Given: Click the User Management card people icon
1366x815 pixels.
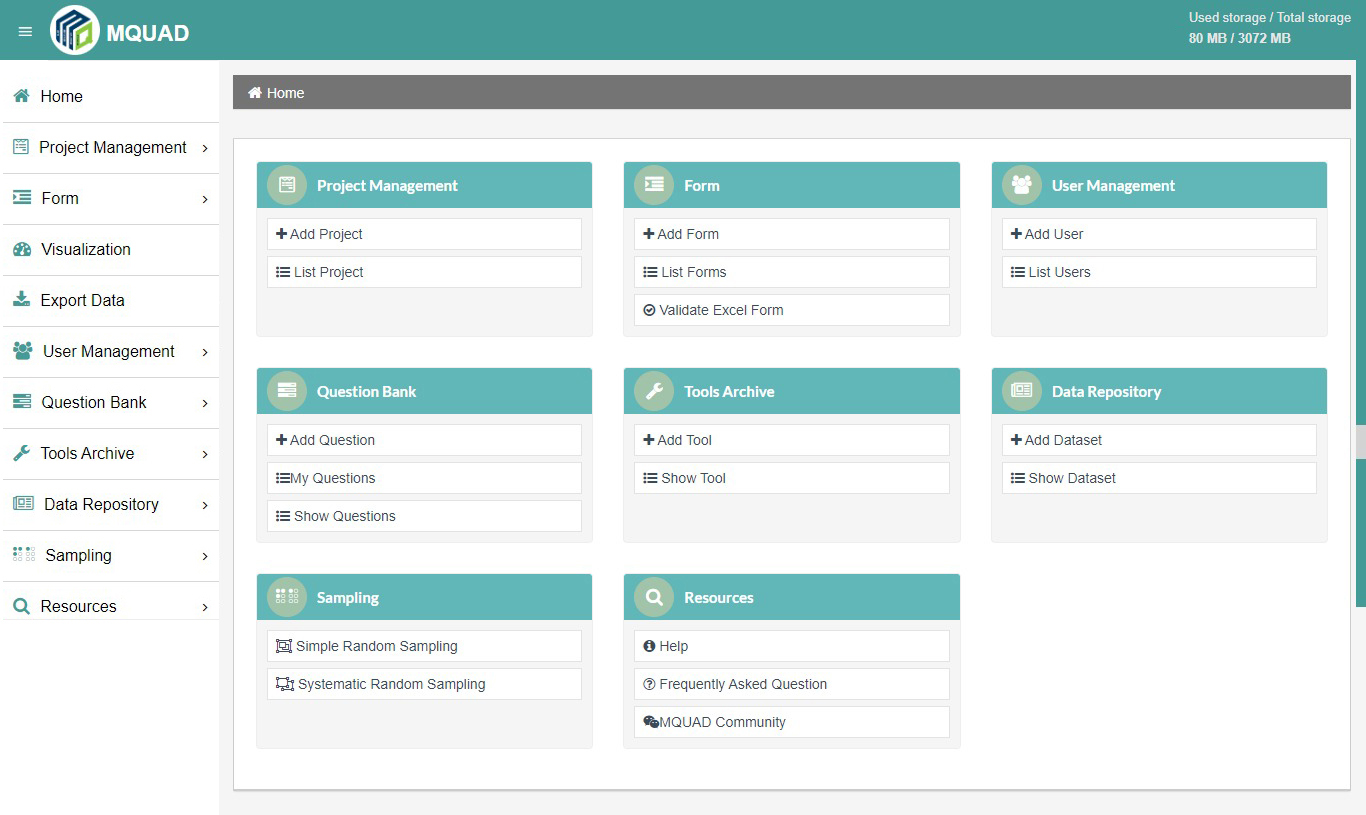Looking at the screenshot, I should click(1021, 185).
